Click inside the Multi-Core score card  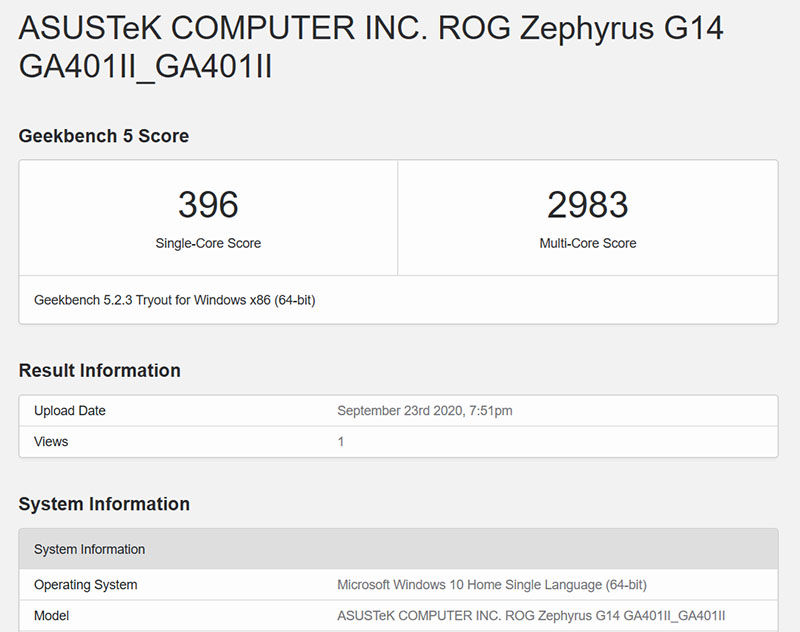point(588,219)
